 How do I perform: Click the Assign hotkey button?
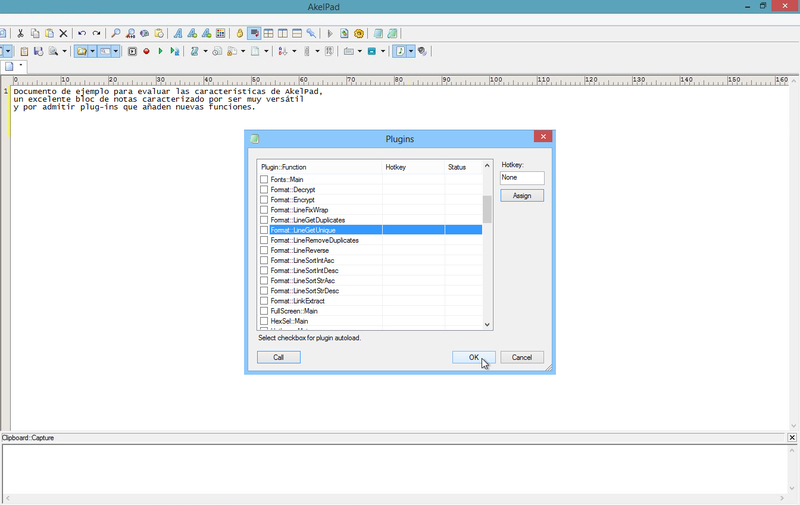pos(522,196)
